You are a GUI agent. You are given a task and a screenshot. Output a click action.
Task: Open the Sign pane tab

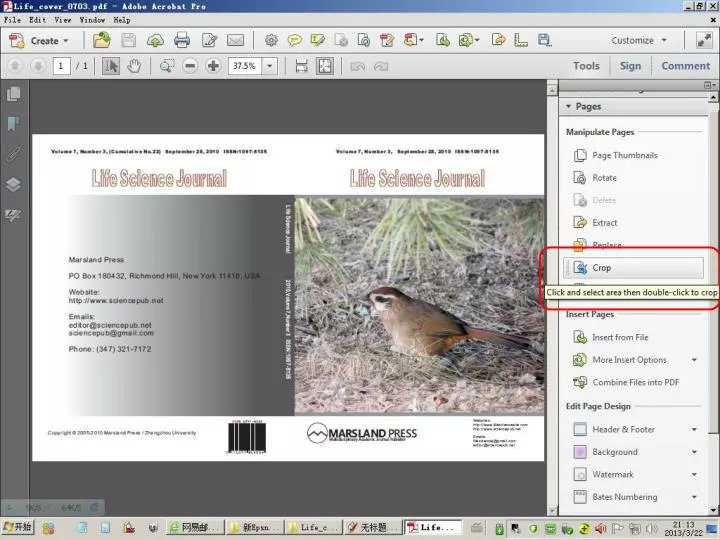(x=630, y=66)
